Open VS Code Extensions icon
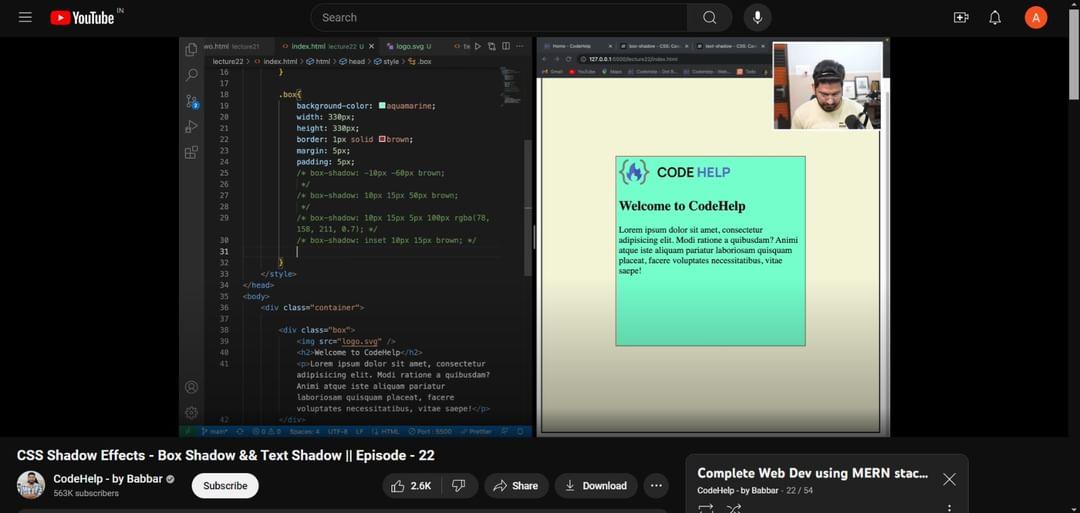 (x=191, y=152)
